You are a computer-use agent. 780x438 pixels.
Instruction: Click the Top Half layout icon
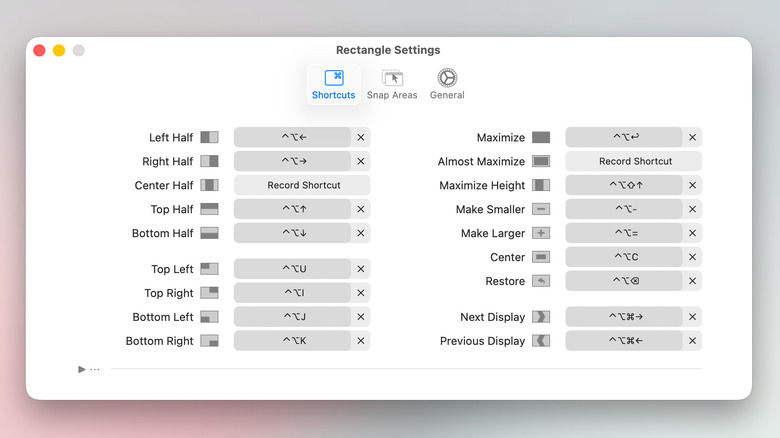click(209, 209)
